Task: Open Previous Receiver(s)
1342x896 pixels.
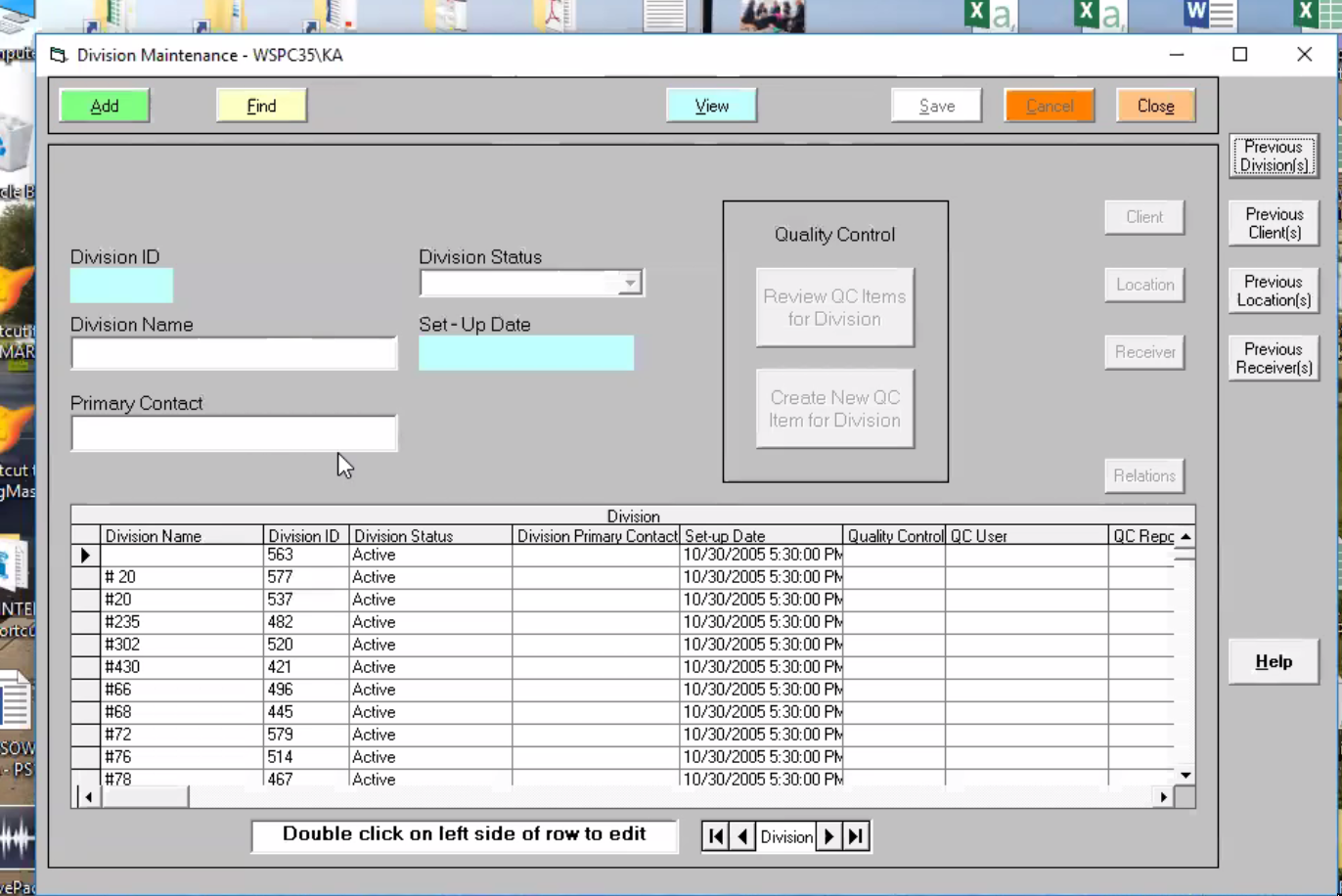Action: click(x=1274, y=358)
